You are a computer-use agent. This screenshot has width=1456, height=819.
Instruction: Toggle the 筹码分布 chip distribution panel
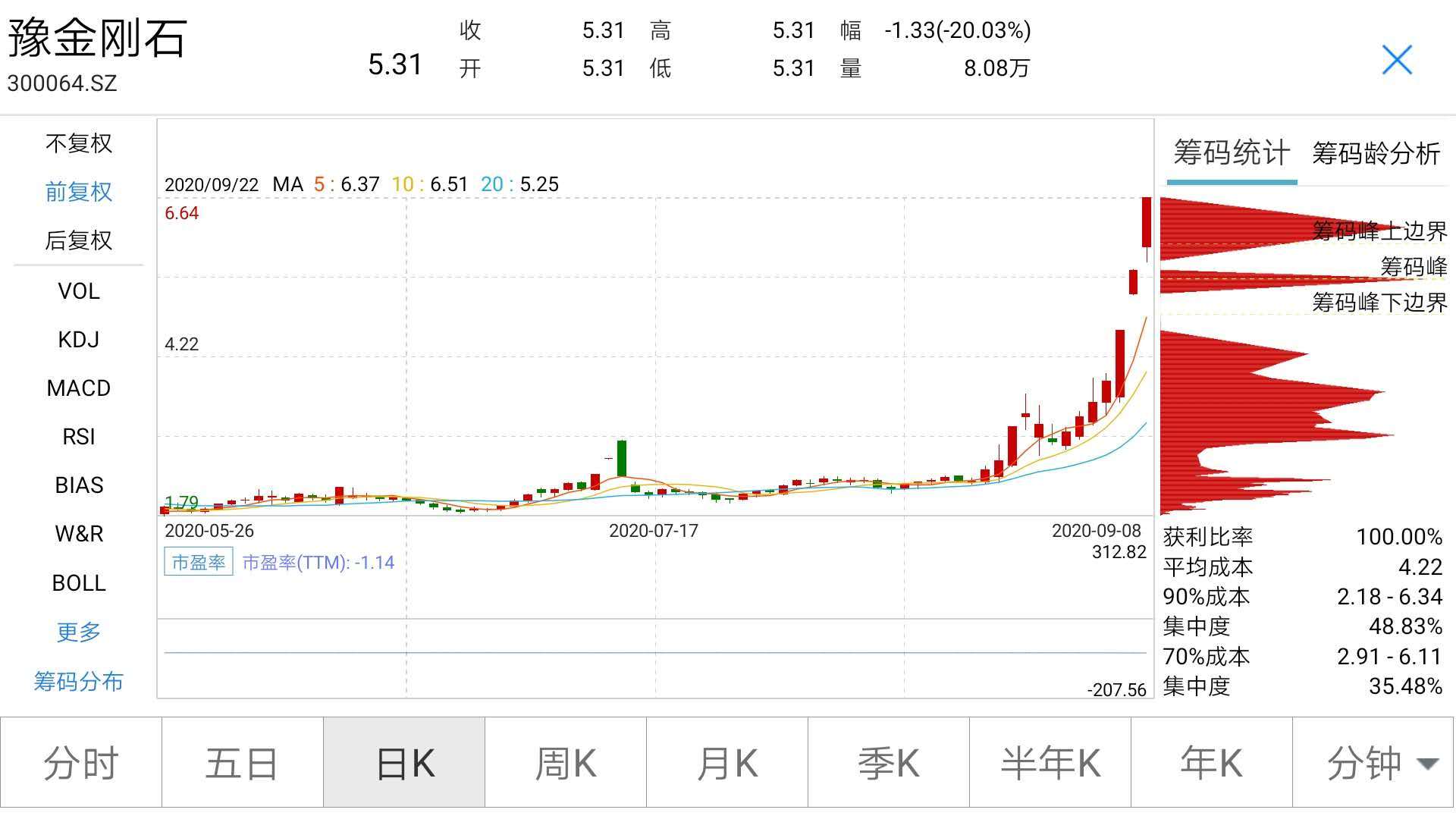(x=79, y=681)
